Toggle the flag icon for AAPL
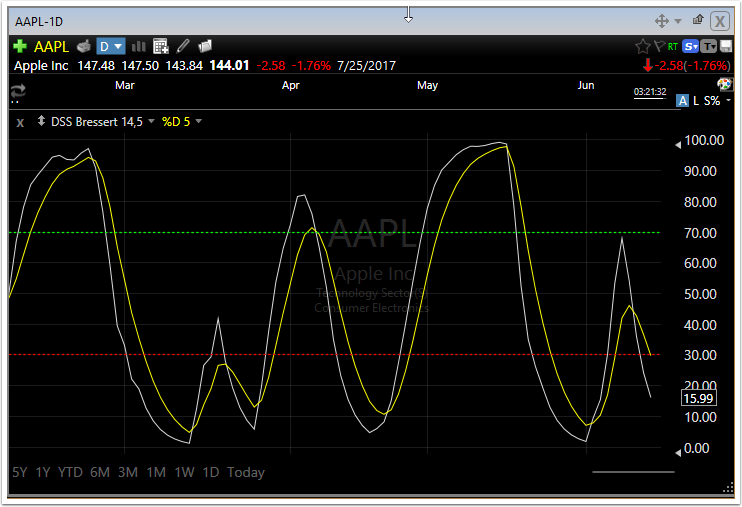 tap(659, 46)
